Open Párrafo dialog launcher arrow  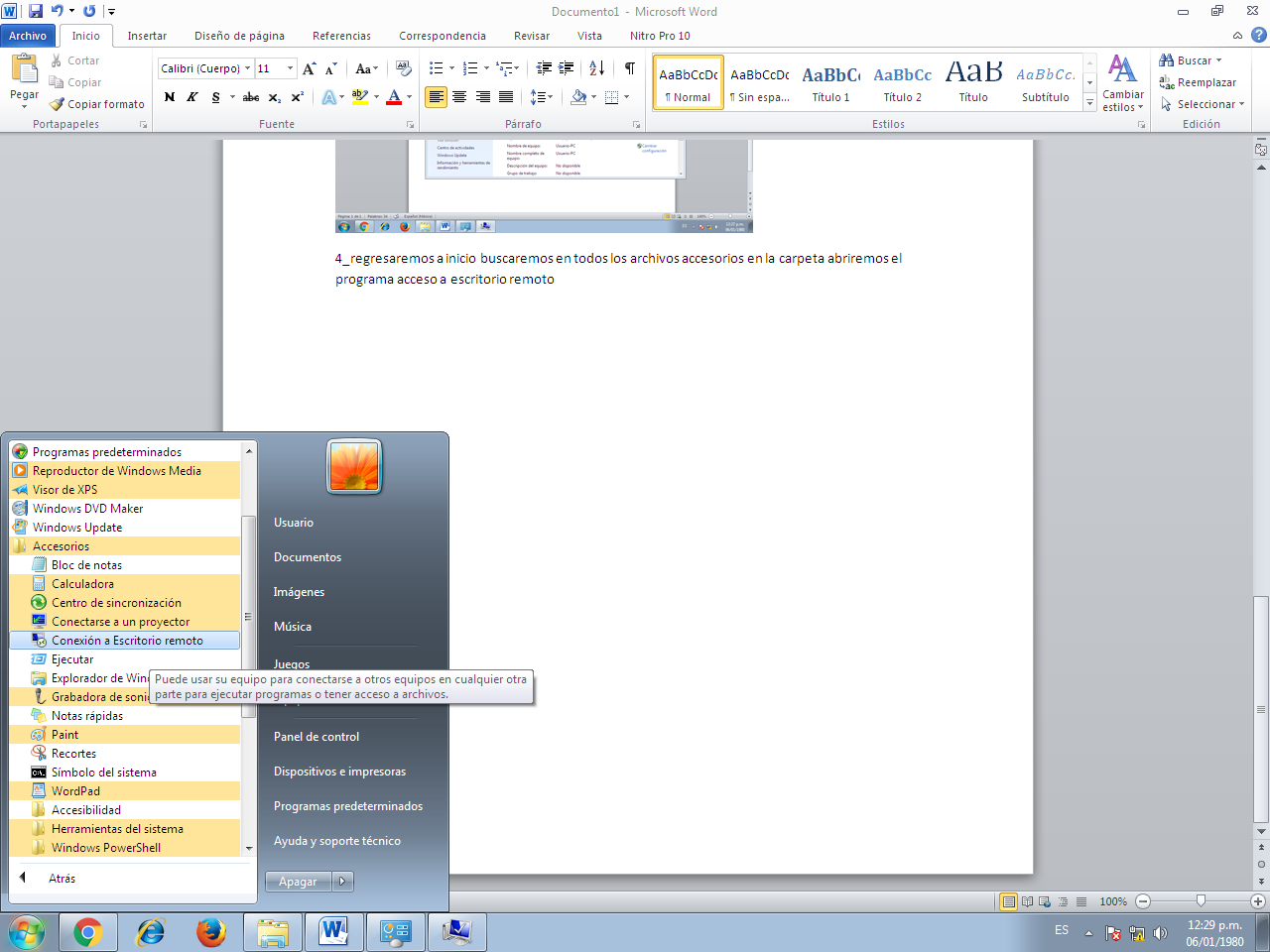(x=637, y=125)
